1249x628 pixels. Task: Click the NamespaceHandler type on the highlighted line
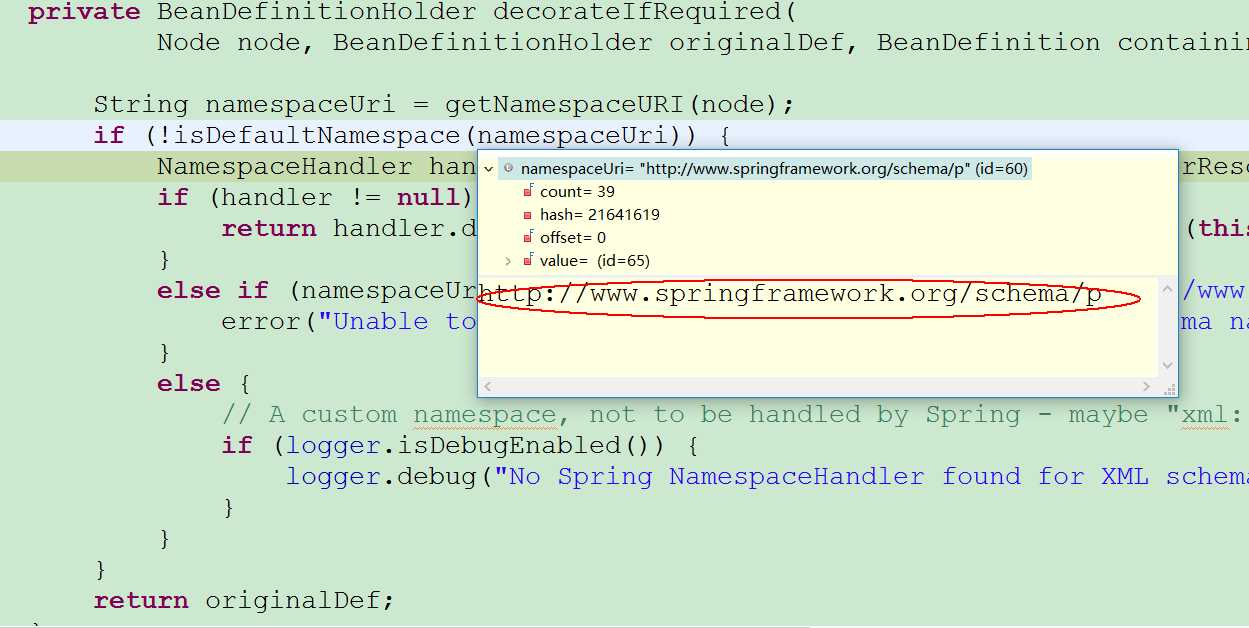point(285,167)
